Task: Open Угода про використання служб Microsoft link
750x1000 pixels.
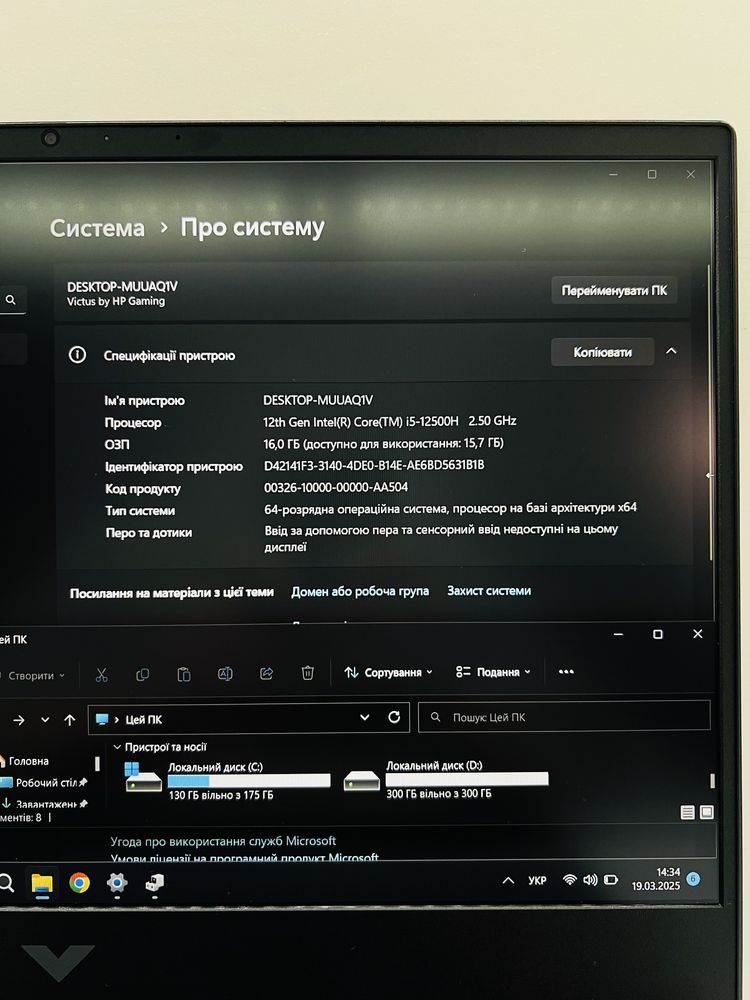Action: [x=223, y=841]
